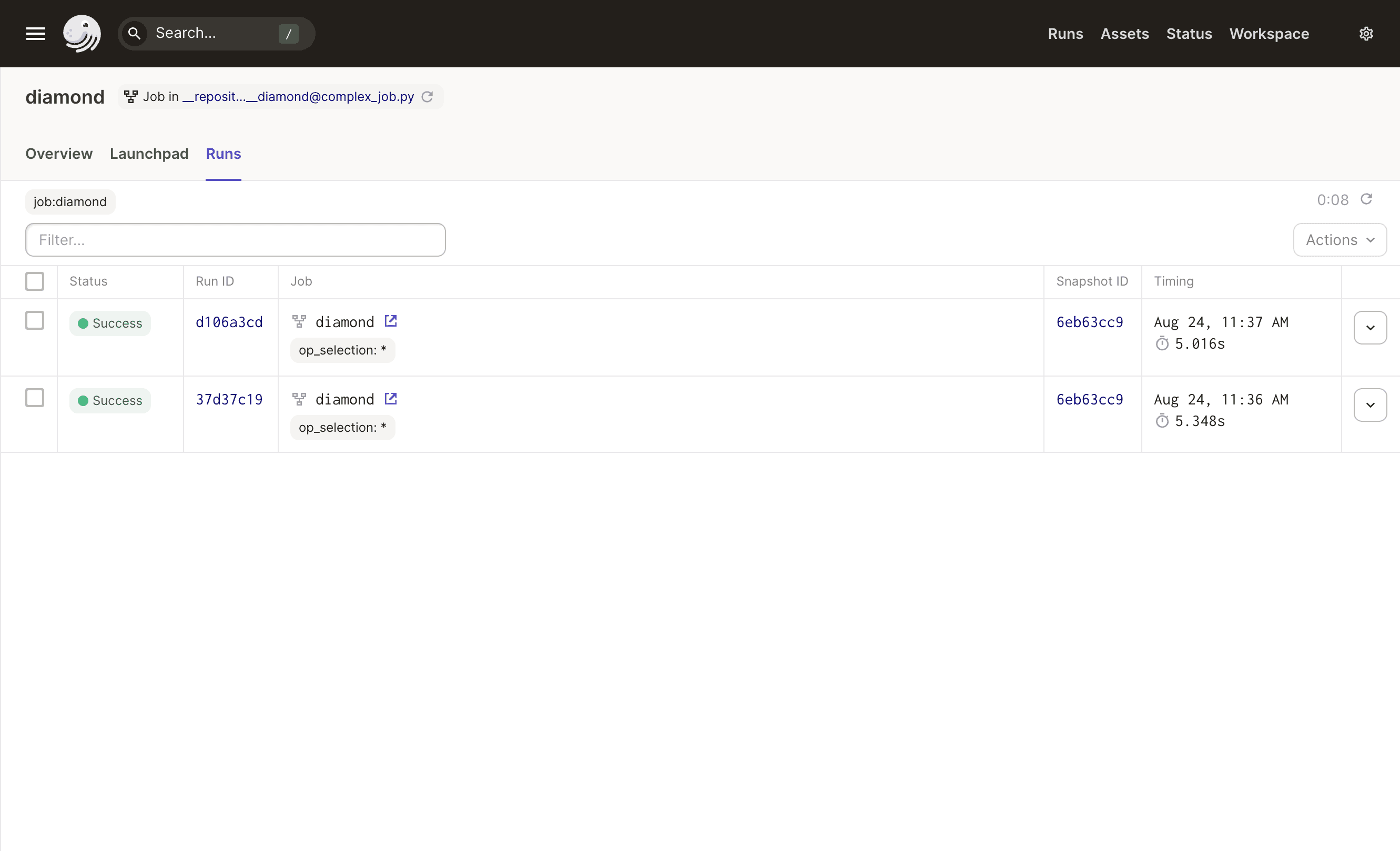
Task: Click the Dagster logo icon top left
Action: (x=82, y=33)
